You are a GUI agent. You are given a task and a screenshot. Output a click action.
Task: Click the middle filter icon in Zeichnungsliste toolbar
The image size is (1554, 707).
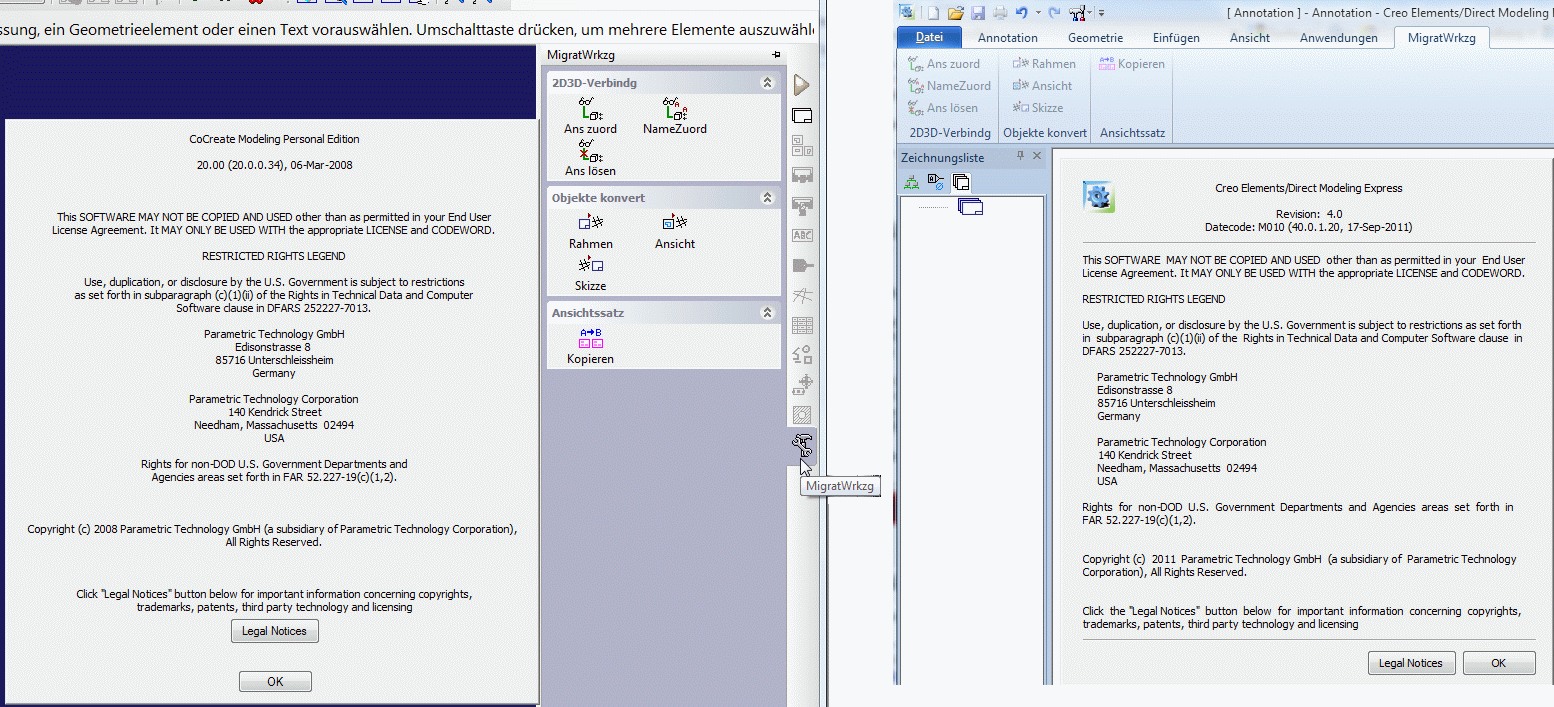coord(936,182)
